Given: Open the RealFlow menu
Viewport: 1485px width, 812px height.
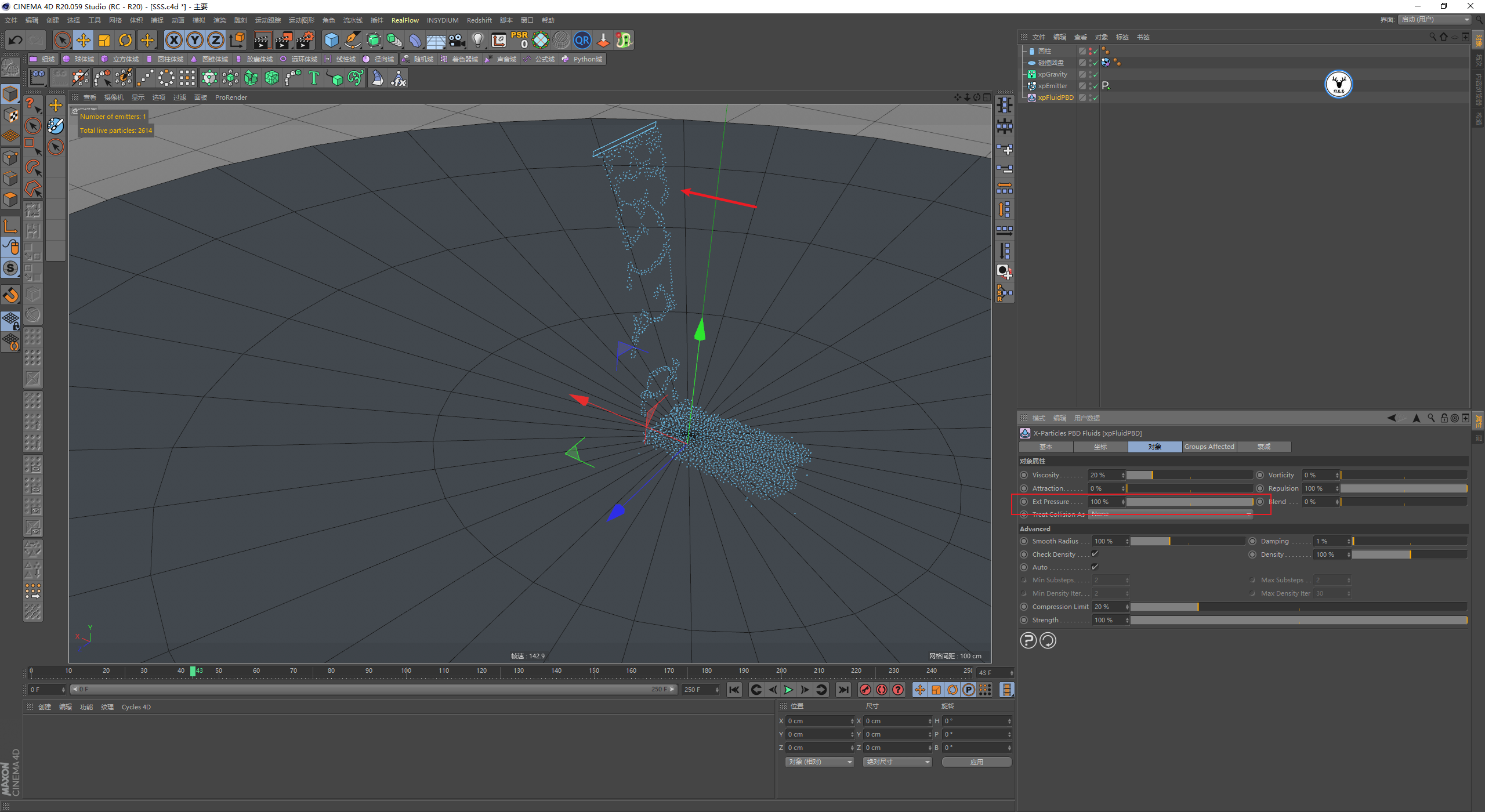Looking at the screenshot, I should click(x=404, y=20).
